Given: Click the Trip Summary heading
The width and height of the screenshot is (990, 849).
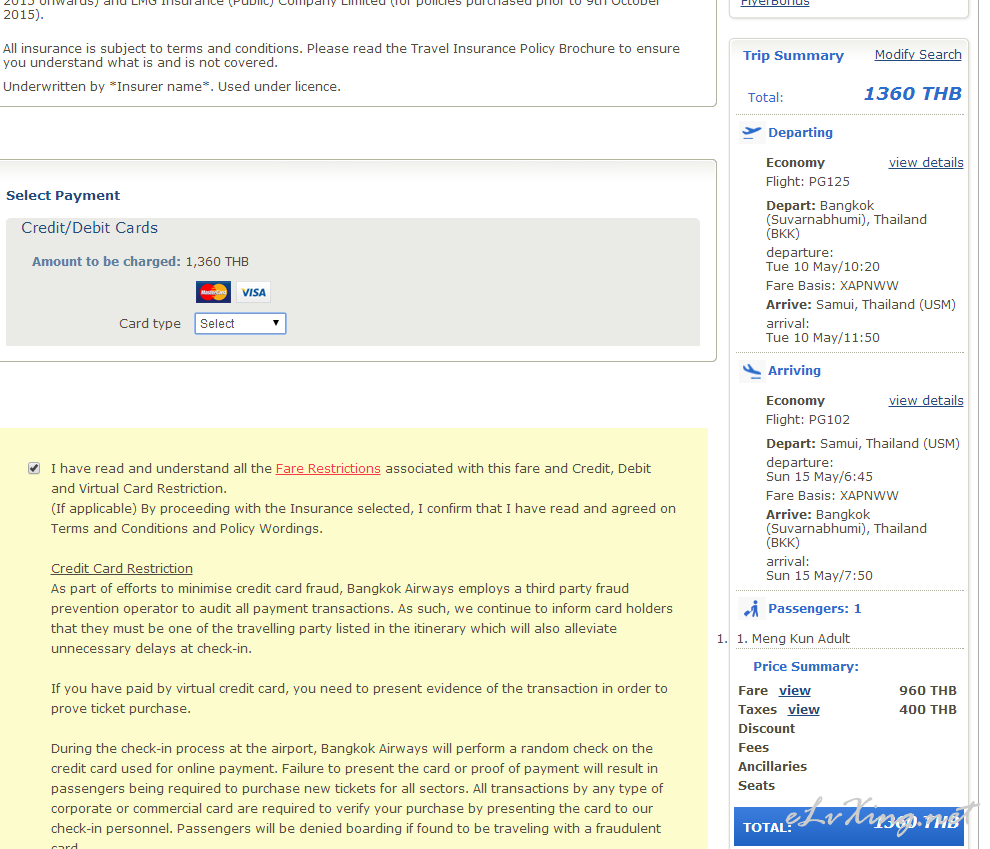Looking at the screenshot, I should [793, 56].
